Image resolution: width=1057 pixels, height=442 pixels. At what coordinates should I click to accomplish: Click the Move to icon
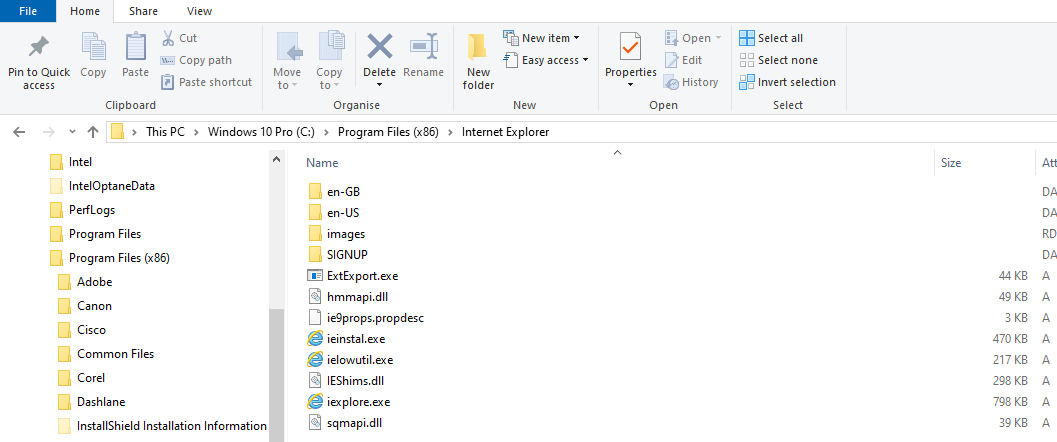[289, 46]
